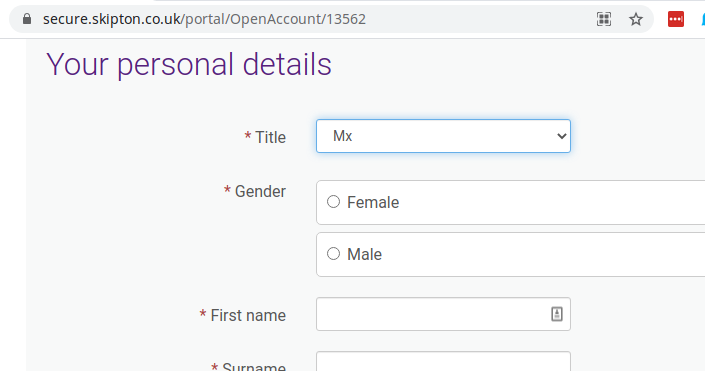Focus the First name input field
Image resolution: width=705 pixels, height=371 pixels.
(x=443, y=314)
